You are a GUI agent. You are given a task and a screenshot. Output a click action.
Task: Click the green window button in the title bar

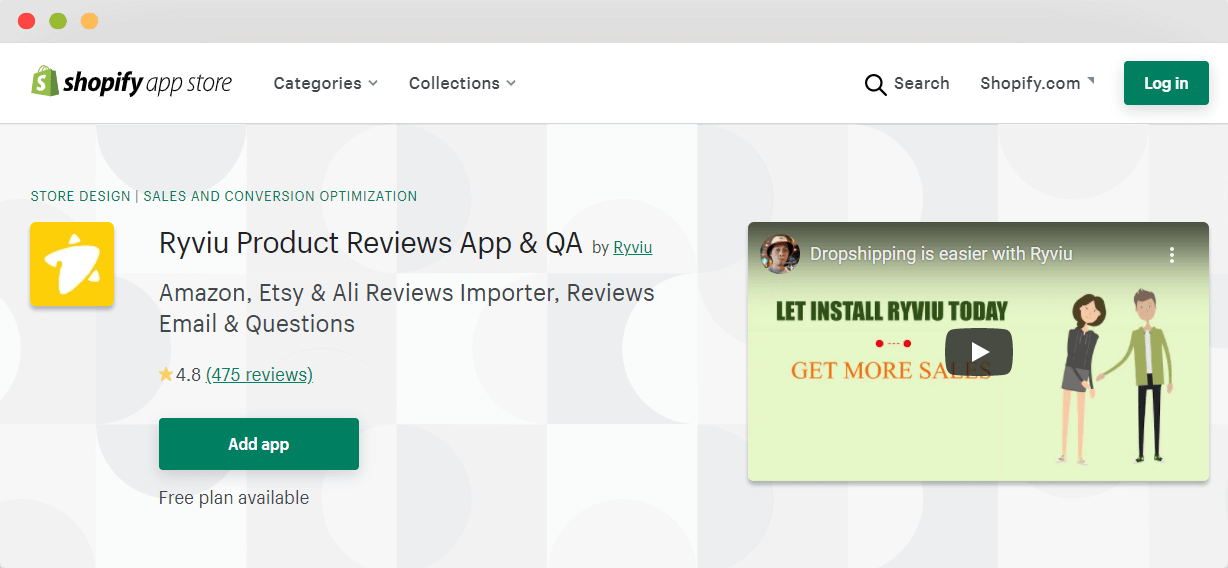coord(58,21)
